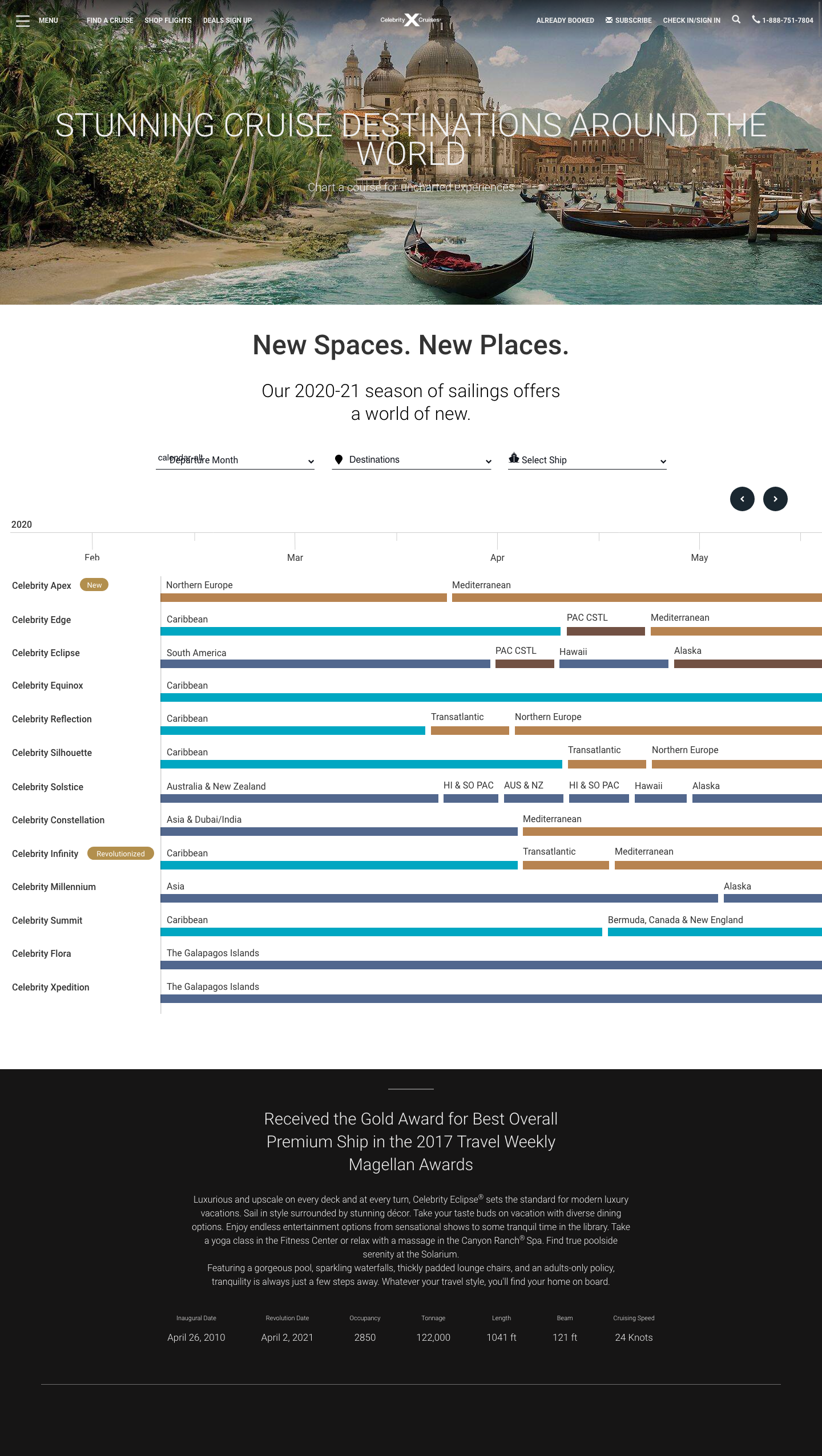Screen dimensions: 822x1456
Task: Select Celebrity Flora ship name
Action: coord(42,953)
